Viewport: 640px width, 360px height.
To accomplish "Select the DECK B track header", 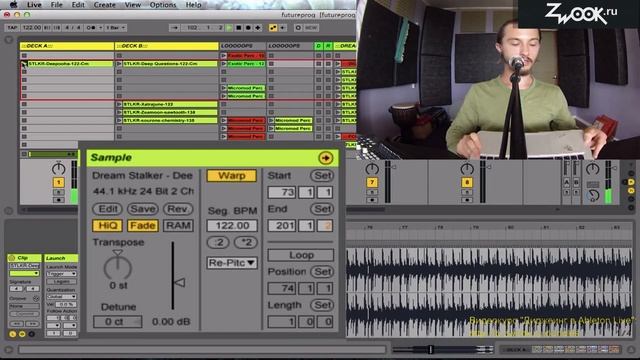I will [167, 46].
